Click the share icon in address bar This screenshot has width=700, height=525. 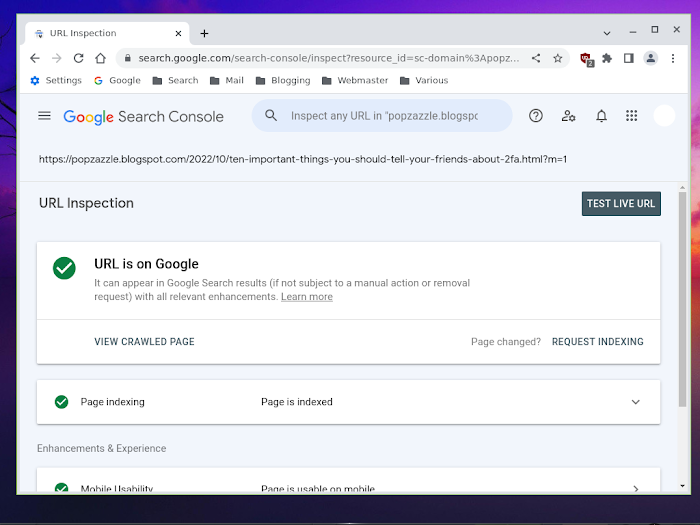[x=536, y=58]
